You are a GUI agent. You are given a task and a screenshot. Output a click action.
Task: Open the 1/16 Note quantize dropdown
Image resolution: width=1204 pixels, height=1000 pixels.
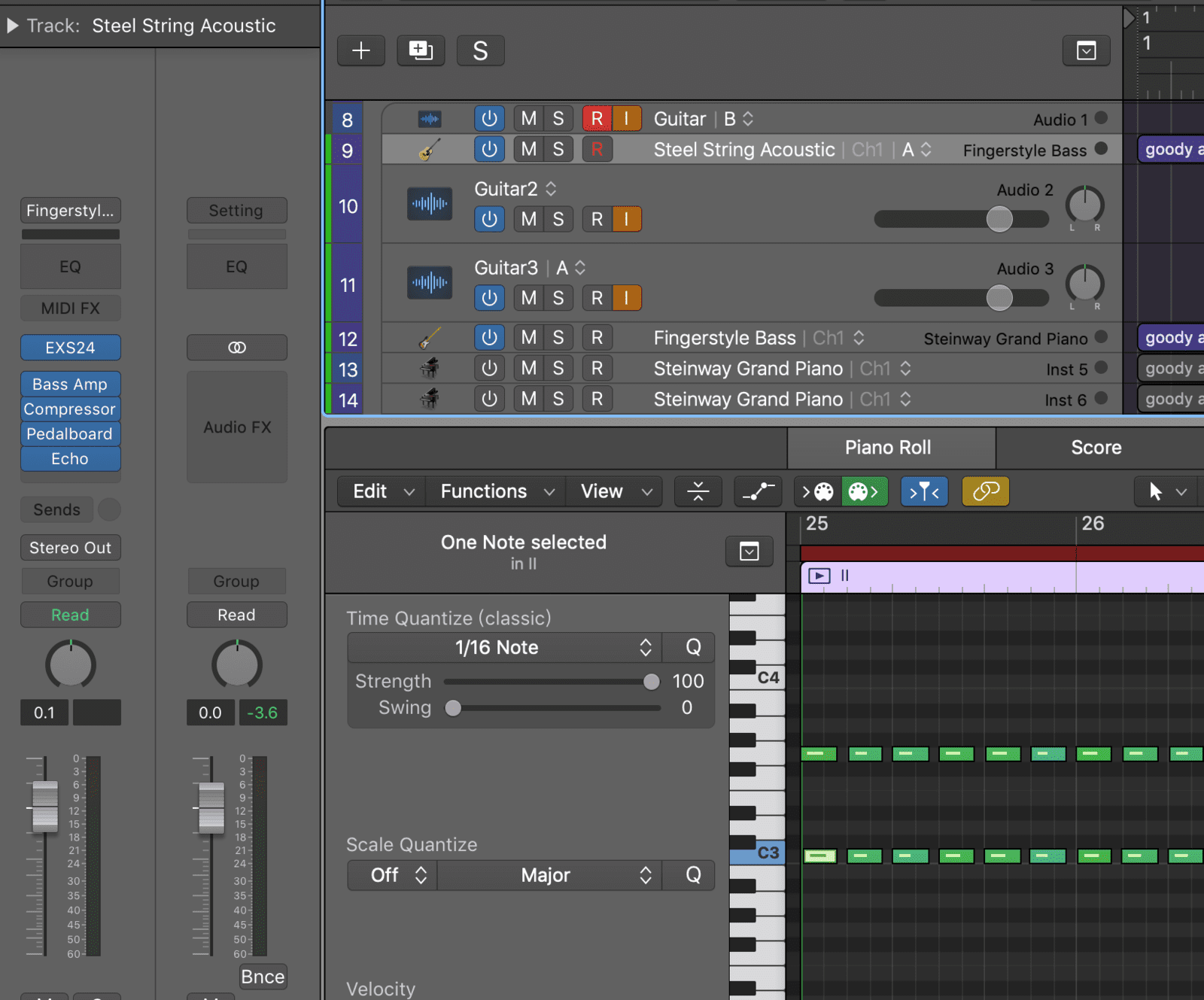[x=505, y=647]
